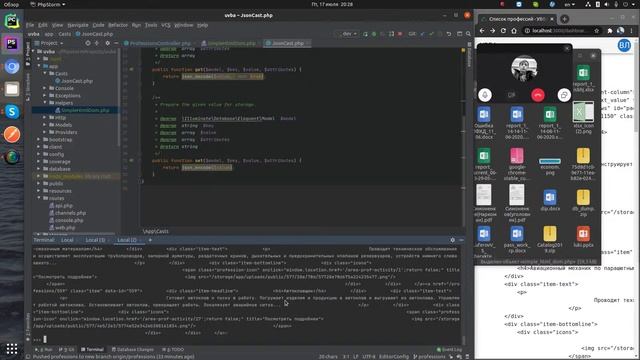Expand the Console folder in project tree
The height and width of the screenshot is (360, 640).
tap(45, 88)
